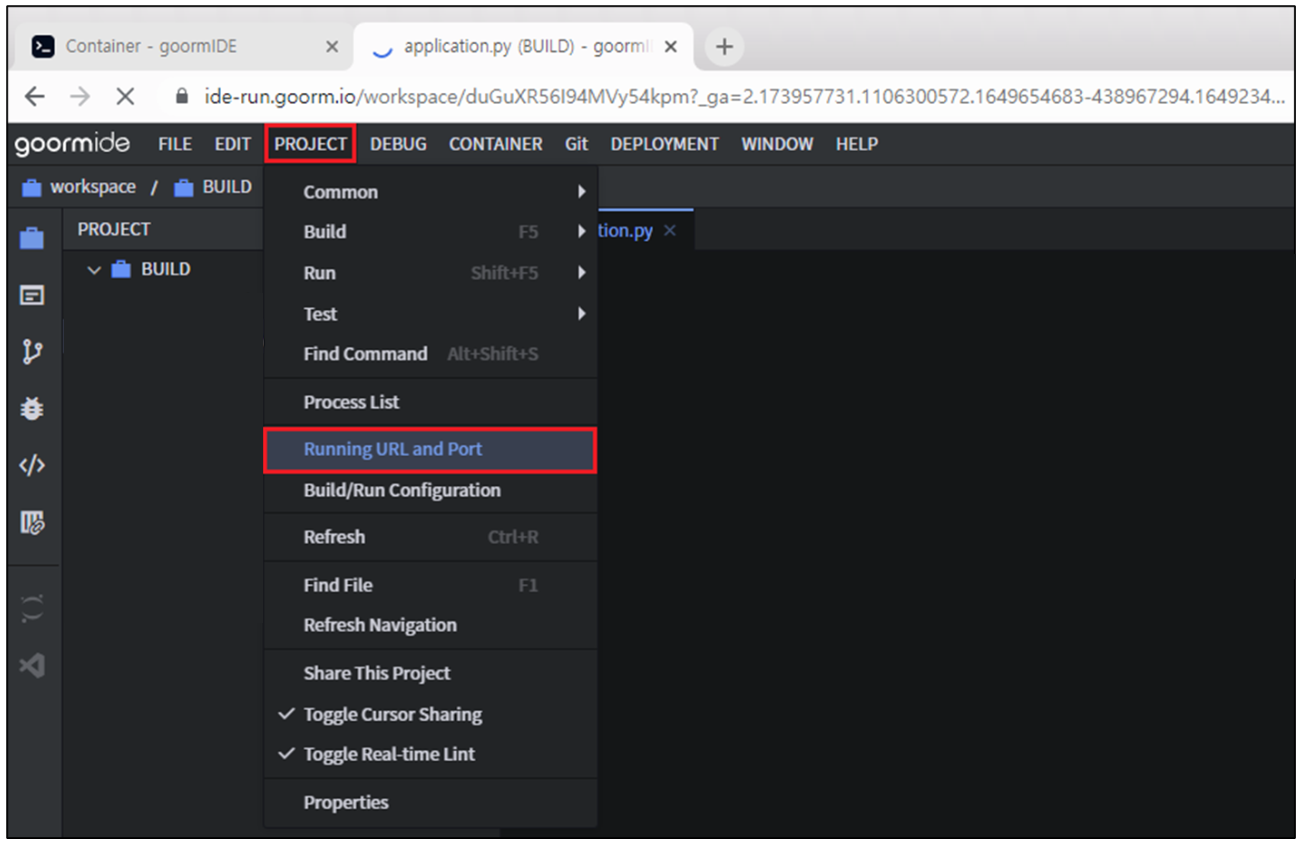
Task: Open project Properties
Action: (430, 802)
